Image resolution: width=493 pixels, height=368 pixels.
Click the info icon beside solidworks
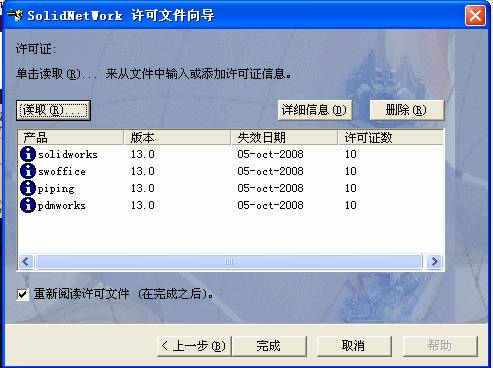28,154
